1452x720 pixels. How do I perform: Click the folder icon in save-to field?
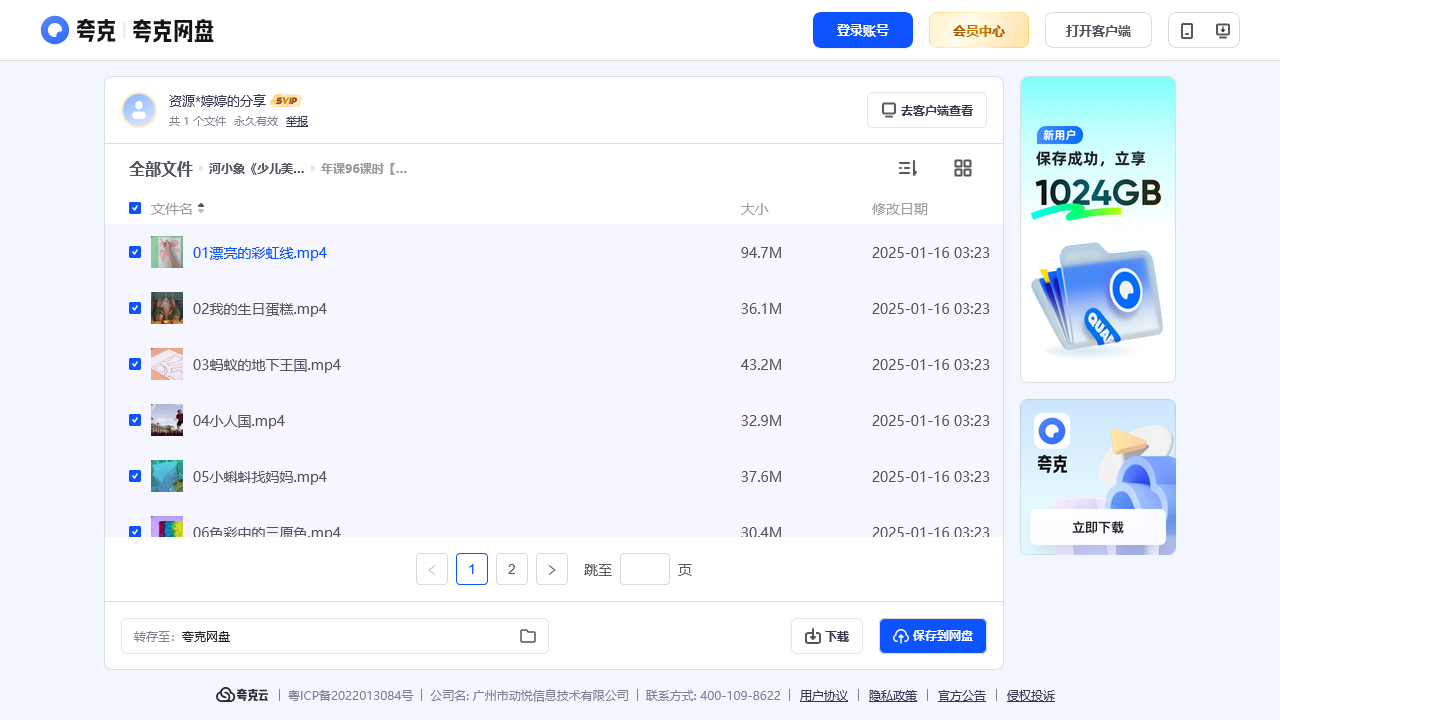[528, 636]
